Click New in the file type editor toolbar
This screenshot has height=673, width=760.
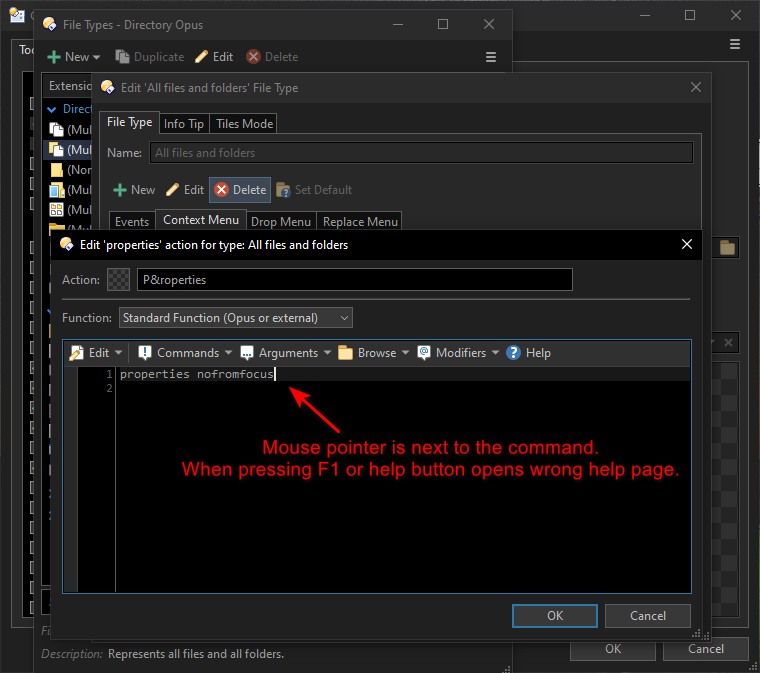[x=134, y=190]
